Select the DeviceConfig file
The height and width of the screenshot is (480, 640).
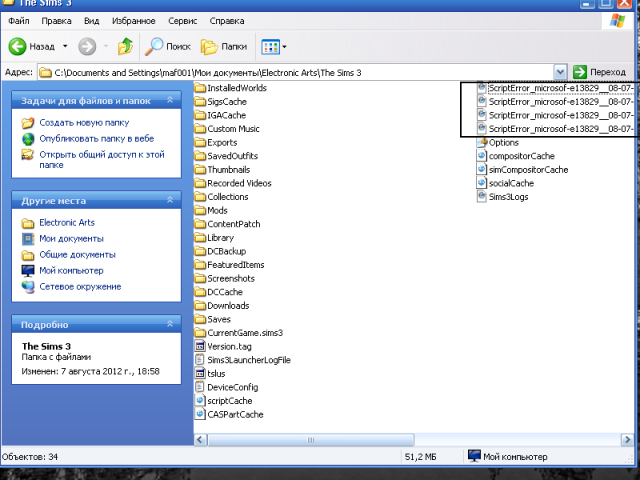coord(232,387)
